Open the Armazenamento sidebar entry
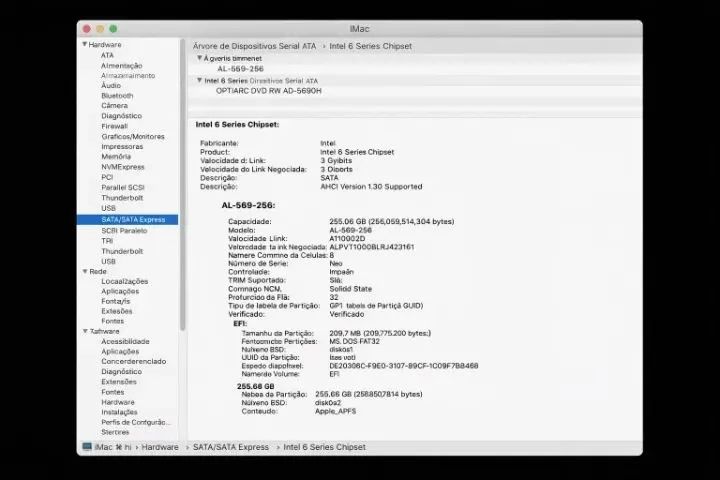Viewport: 720px width, 480px height. pos(128,75)
